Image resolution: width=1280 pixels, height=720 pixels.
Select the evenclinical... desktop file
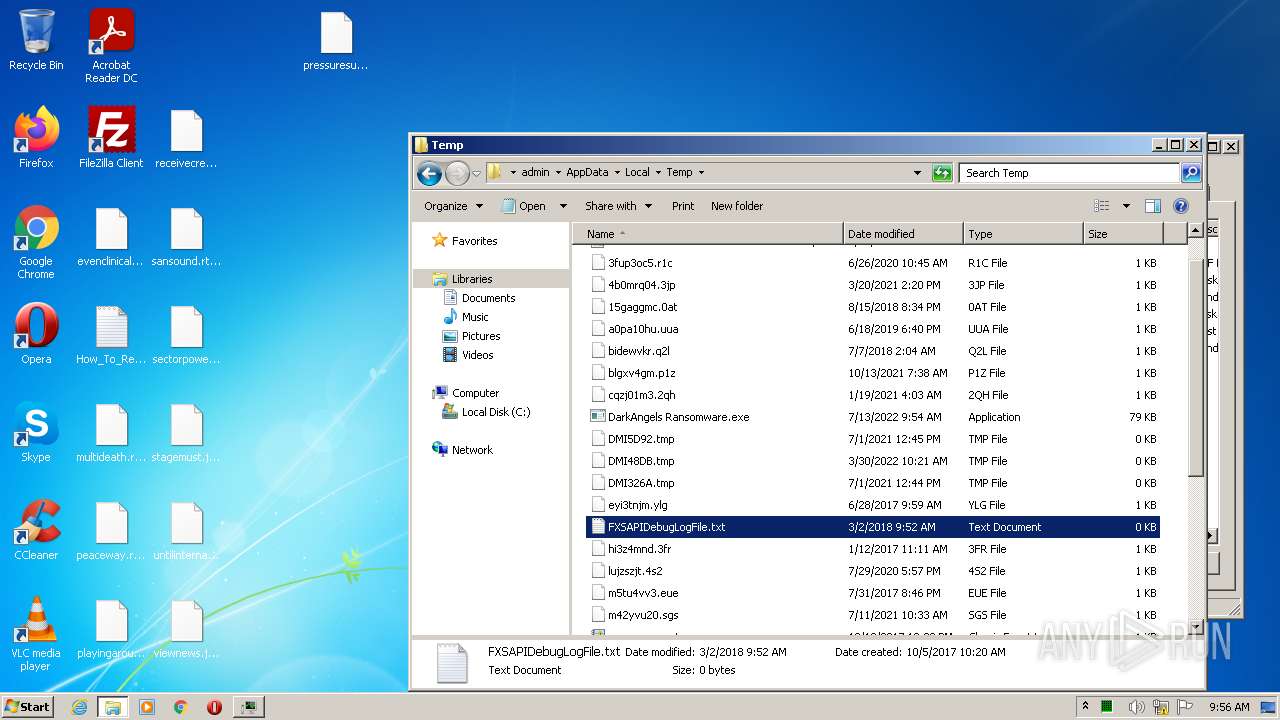click(x=111, y=236)
